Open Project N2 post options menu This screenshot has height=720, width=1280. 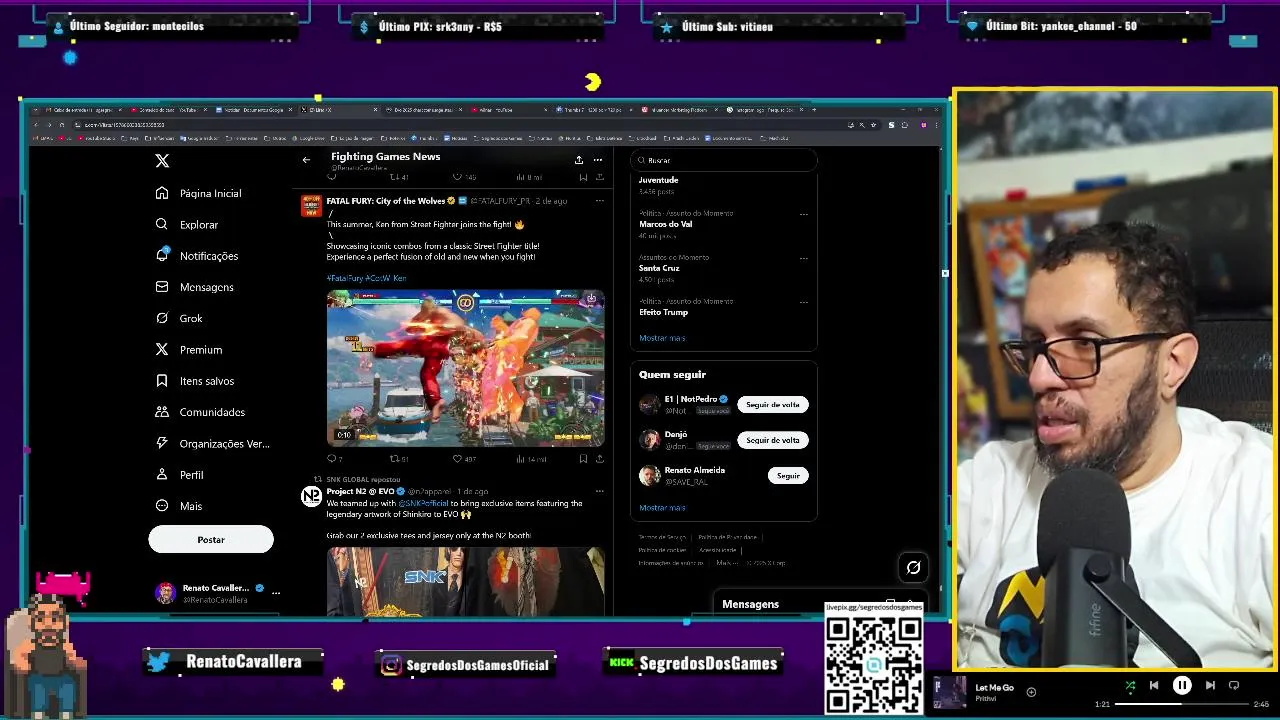(x=599, y=491)
